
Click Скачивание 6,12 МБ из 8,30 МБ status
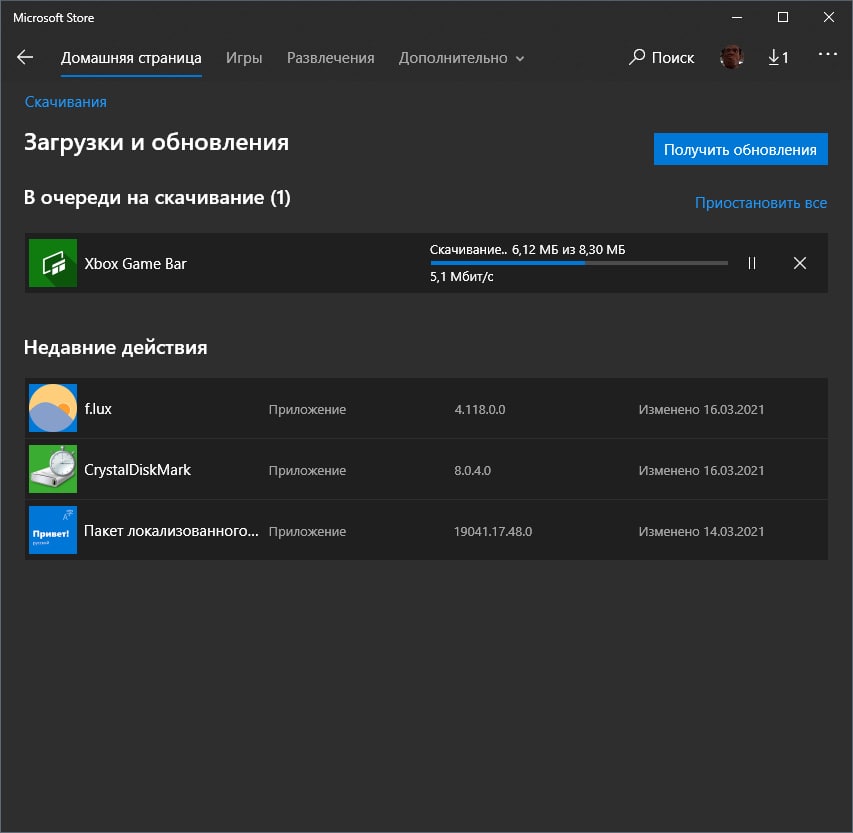[x=528, y=249]
